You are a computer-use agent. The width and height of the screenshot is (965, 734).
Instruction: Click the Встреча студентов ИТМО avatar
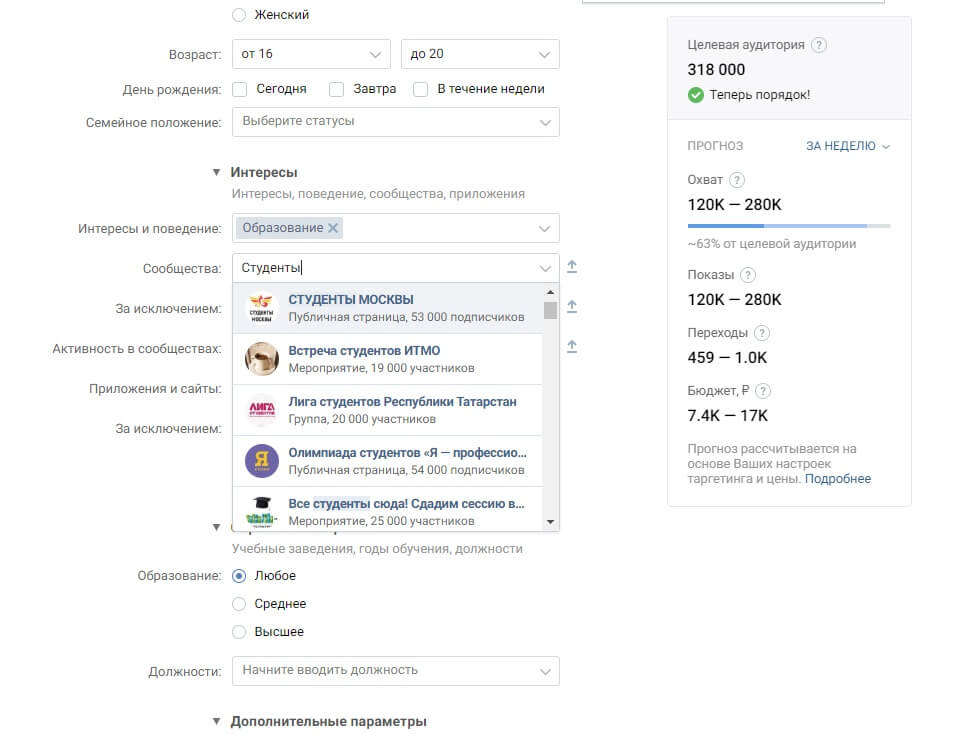pyautogui.click(x=262, y=359)
